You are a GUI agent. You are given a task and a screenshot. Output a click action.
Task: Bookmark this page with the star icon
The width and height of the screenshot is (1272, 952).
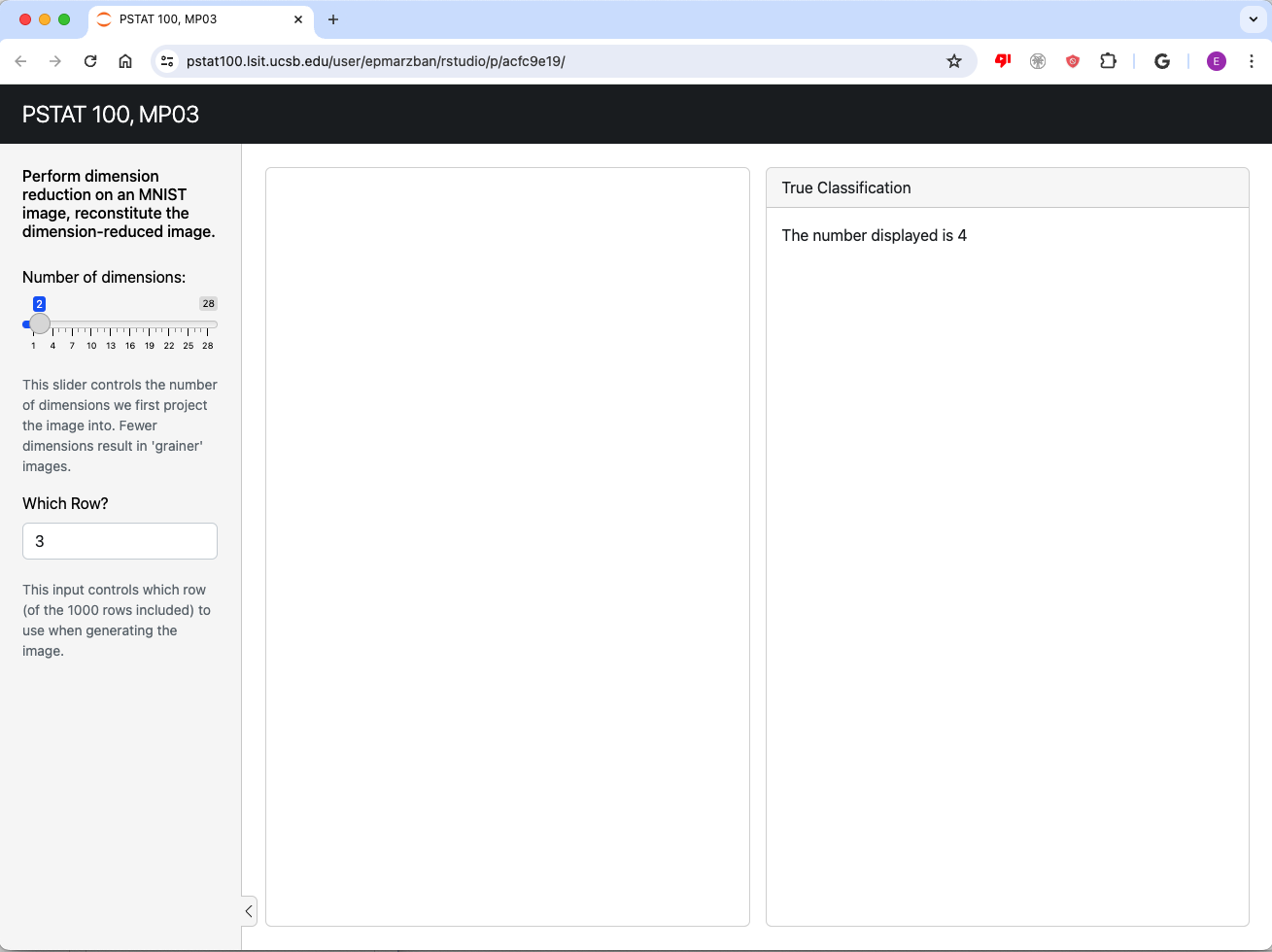[x=954, y=61]
